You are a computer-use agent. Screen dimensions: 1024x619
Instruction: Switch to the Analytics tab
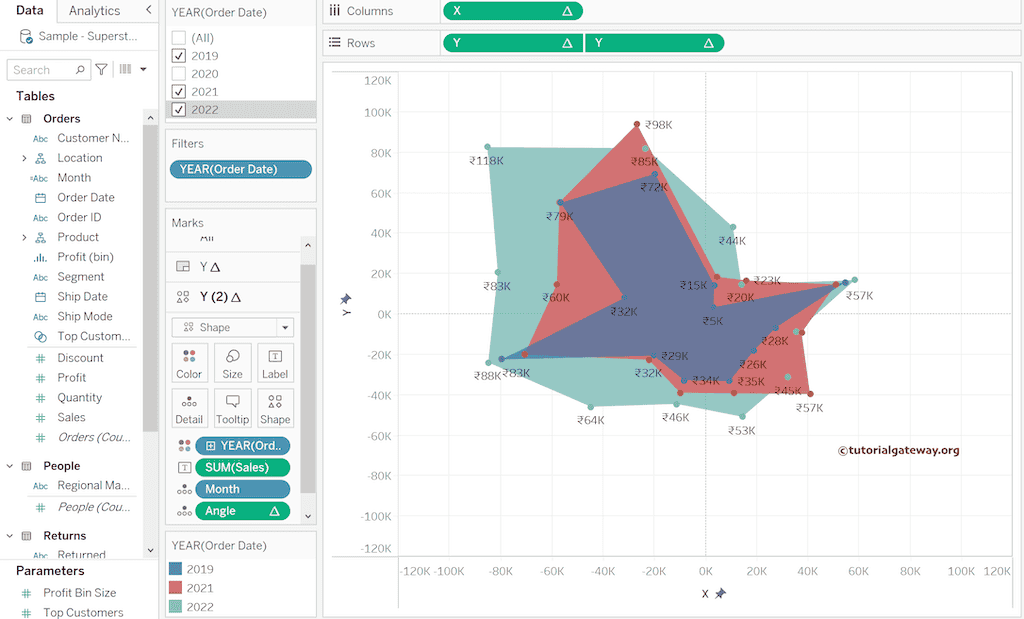coord(94,11)
